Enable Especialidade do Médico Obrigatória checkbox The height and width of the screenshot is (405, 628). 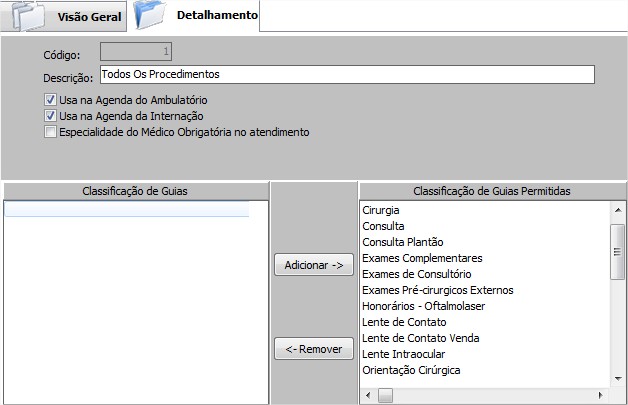point(51,132)
